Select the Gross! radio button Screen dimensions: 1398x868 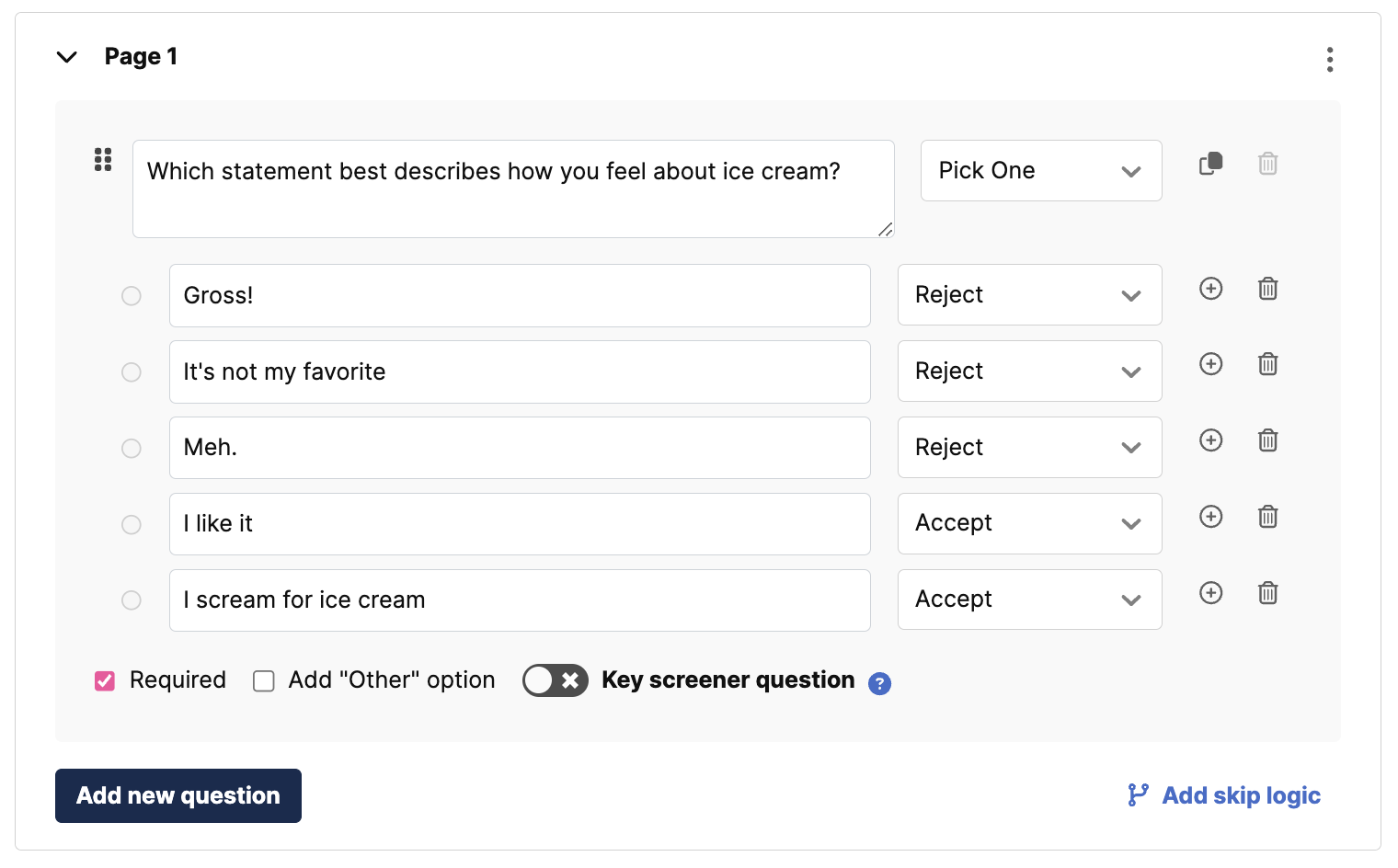(x=132, y=295)
